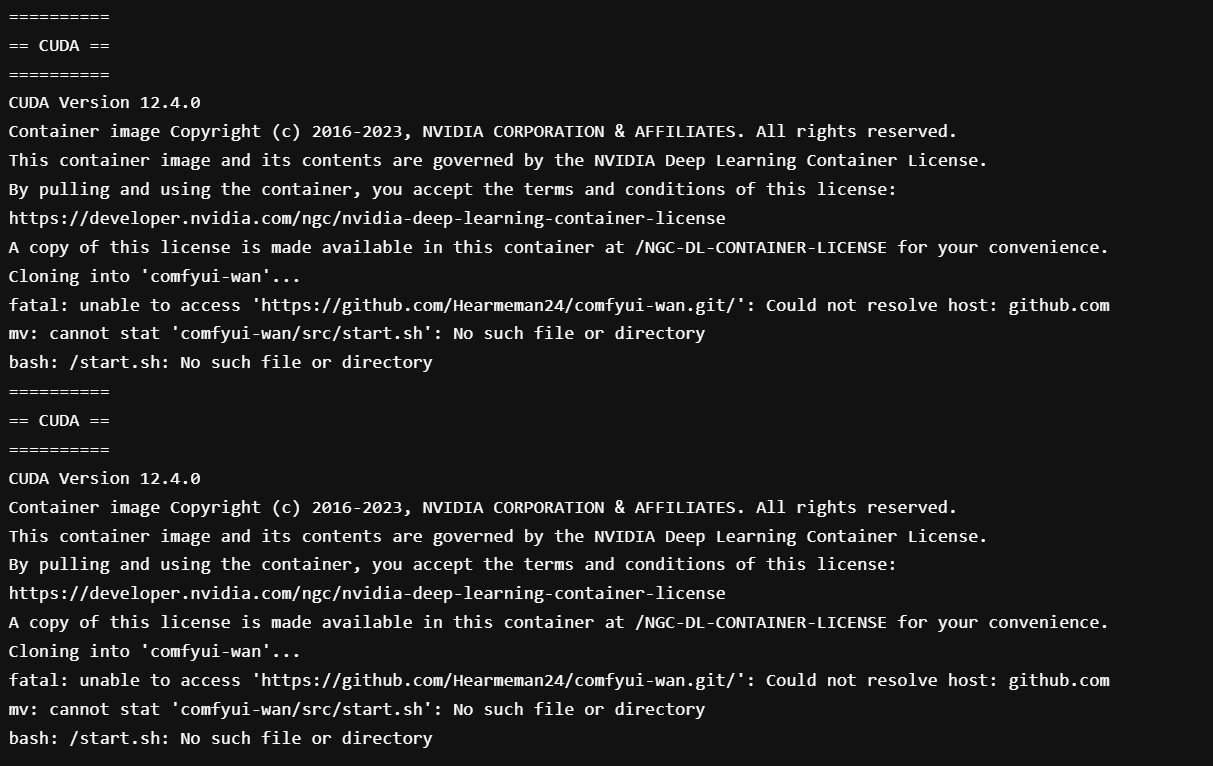1213x766 pixels.
Task: Click the first "/NGC-DL-CONTAINER-LICENSE" path text
Action: pos(760,247)
